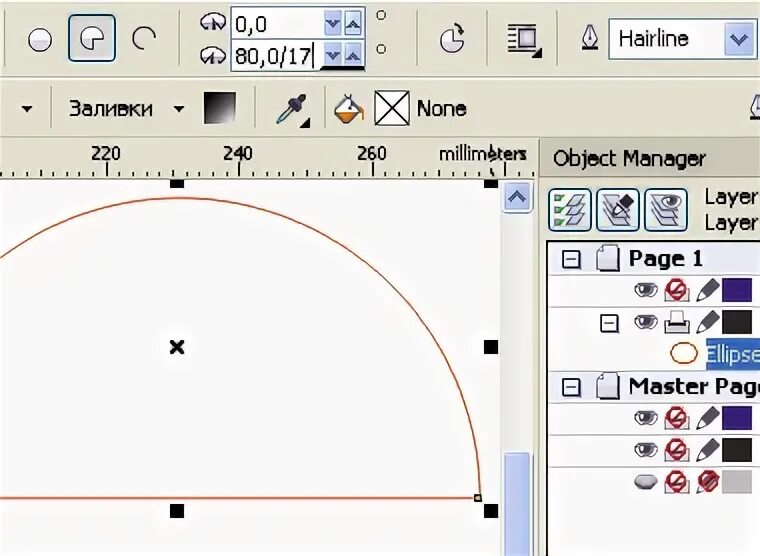Click the Page 1 page icon

(x=607, y=258)
